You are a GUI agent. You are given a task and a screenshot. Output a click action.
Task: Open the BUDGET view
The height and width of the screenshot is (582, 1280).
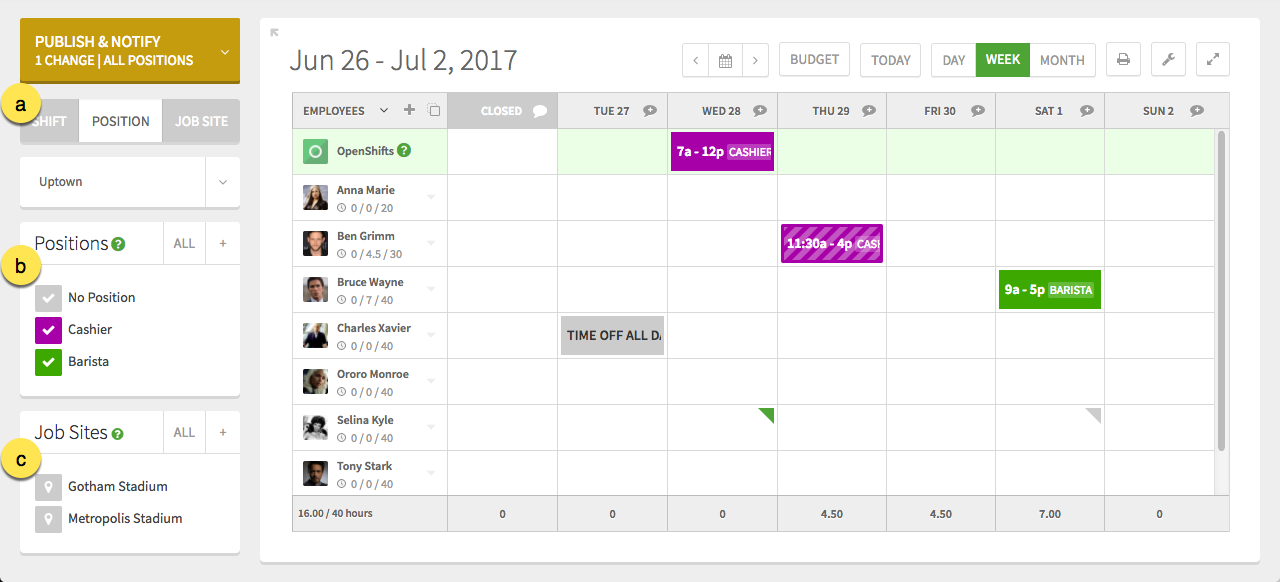(x=813, y=59)
